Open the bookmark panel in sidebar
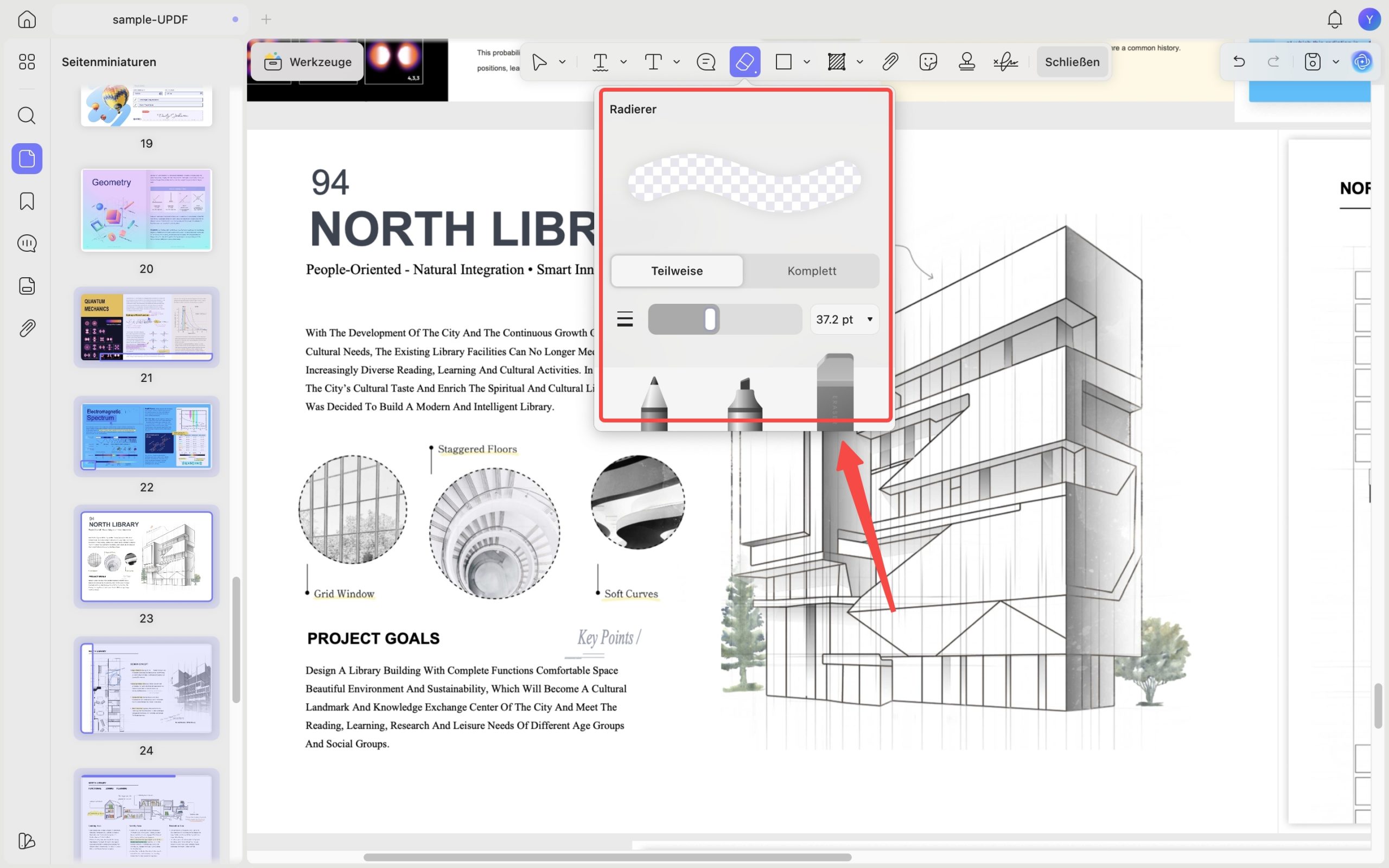 [x=27, y=201]
